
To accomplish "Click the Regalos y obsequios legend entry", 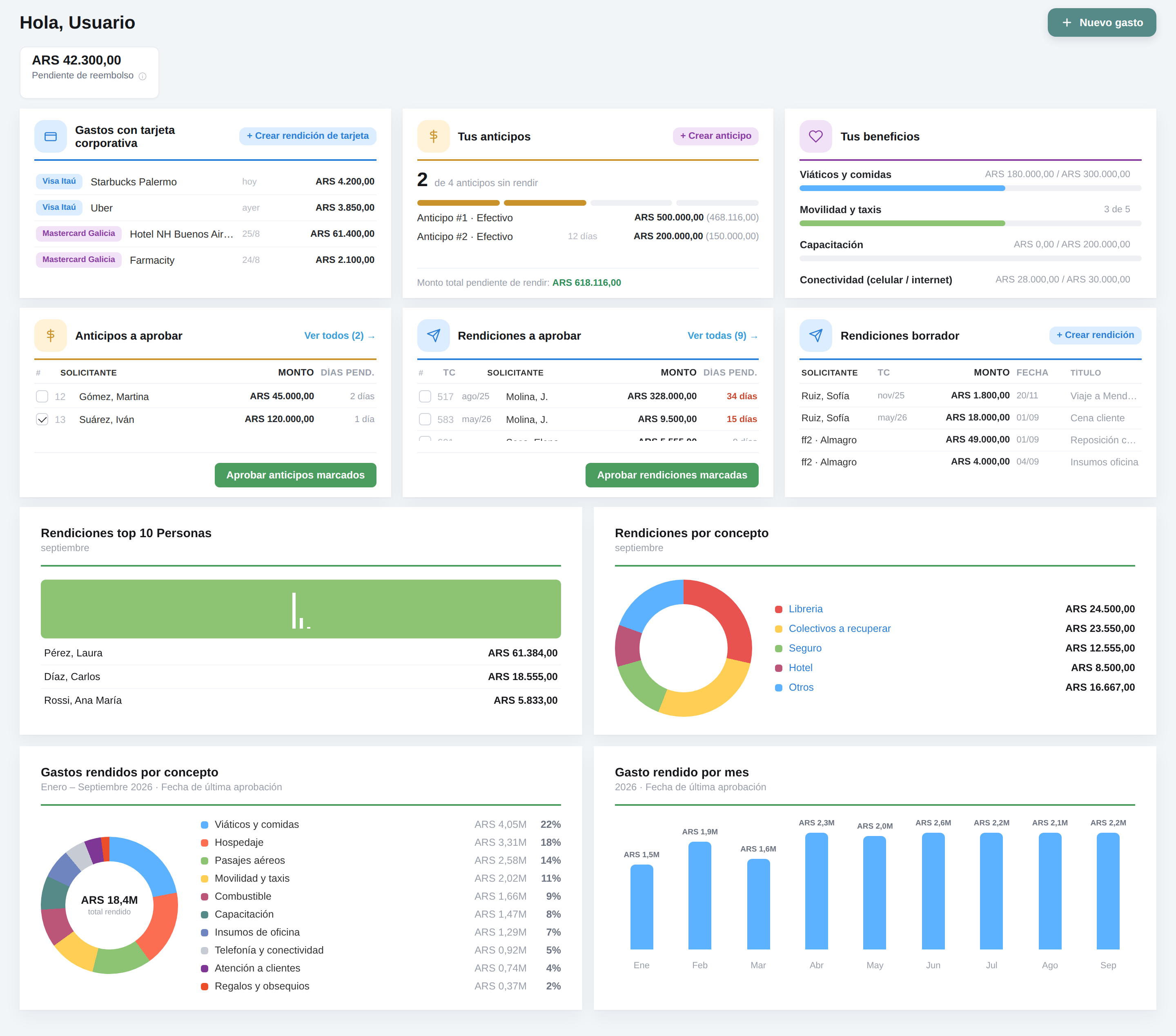I will (x=380, y=986).
